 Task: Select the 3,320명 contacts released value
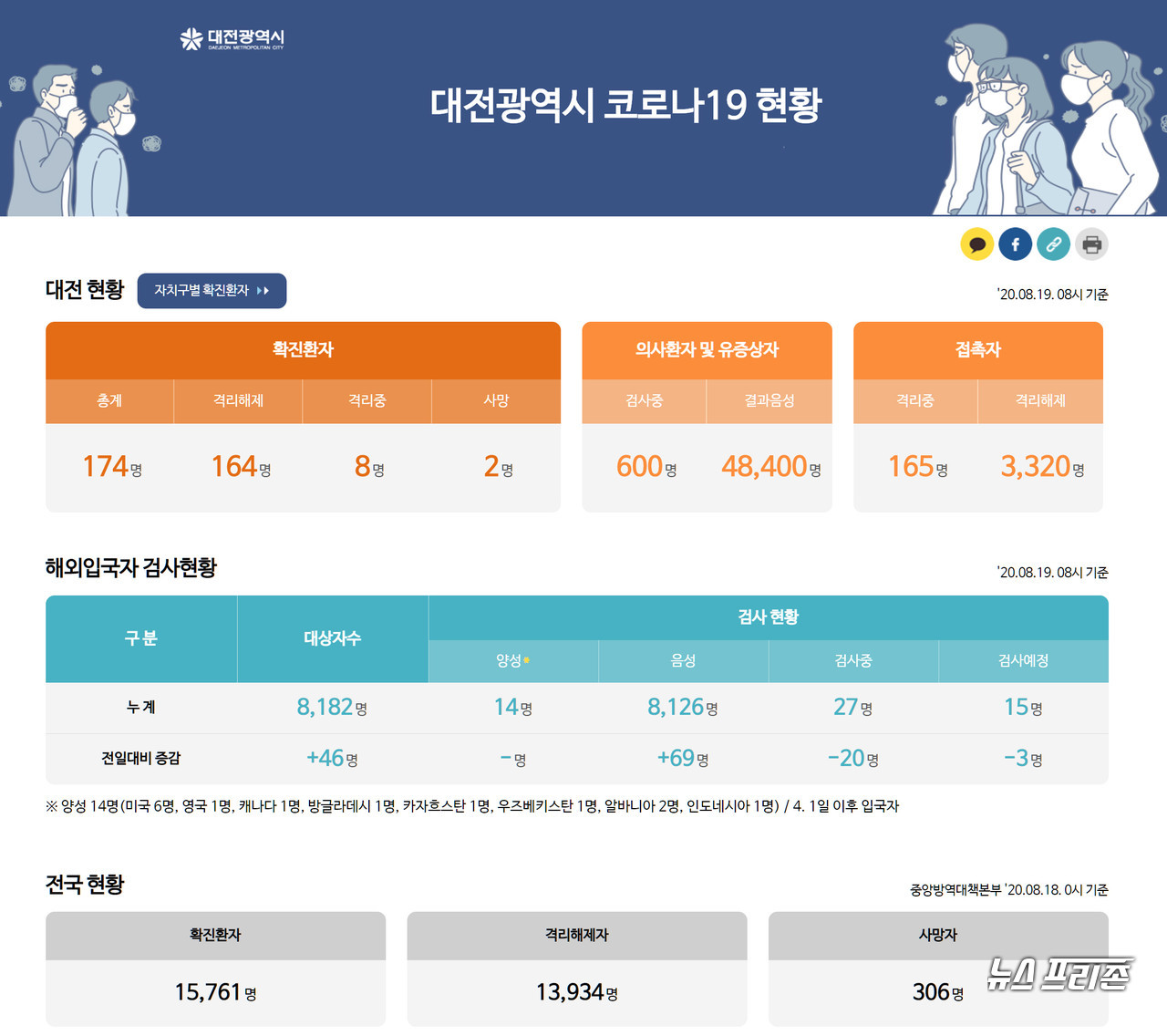click(1042, 467)
